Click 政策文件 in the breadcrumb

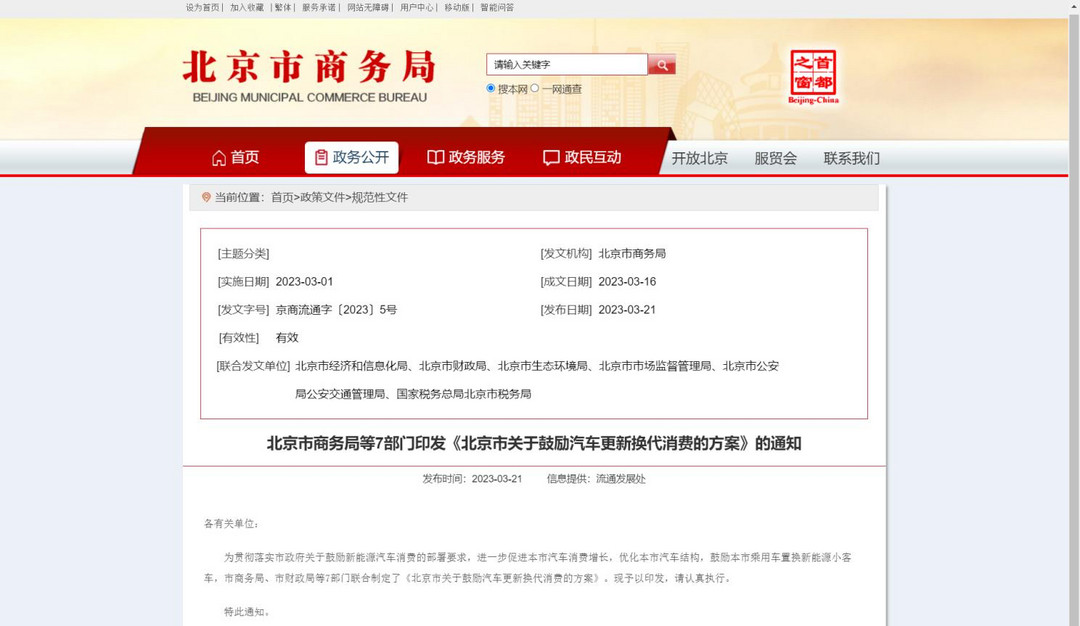[322, 198]
